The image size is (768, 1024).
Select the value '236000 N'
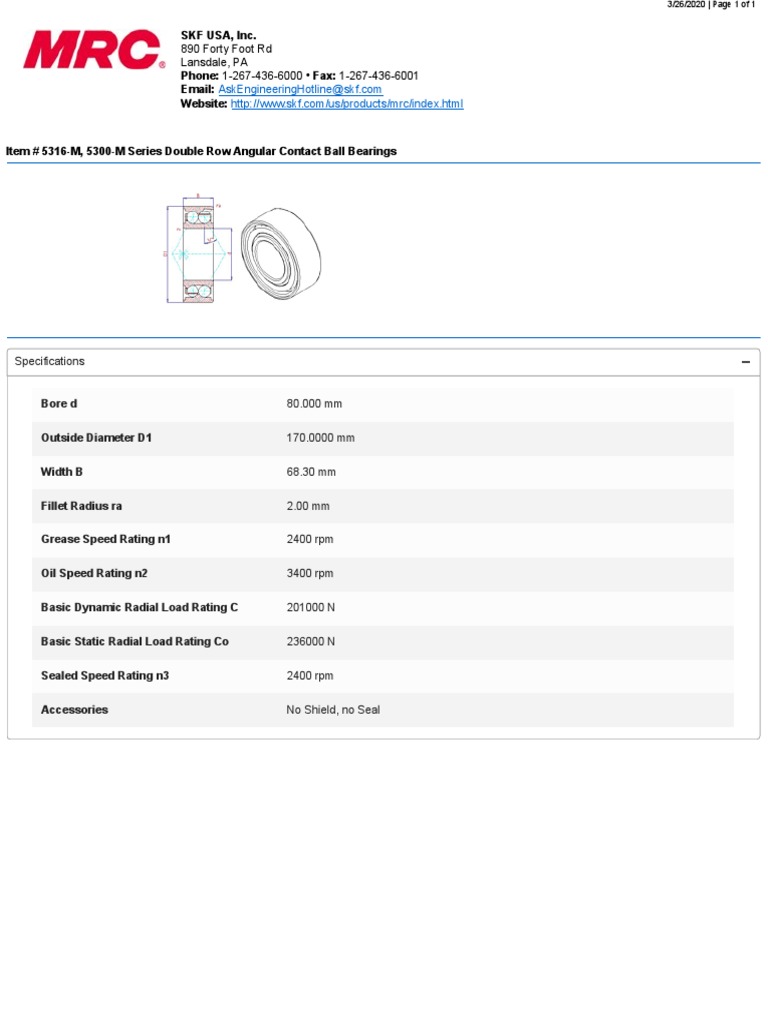[x=310, y=641]
